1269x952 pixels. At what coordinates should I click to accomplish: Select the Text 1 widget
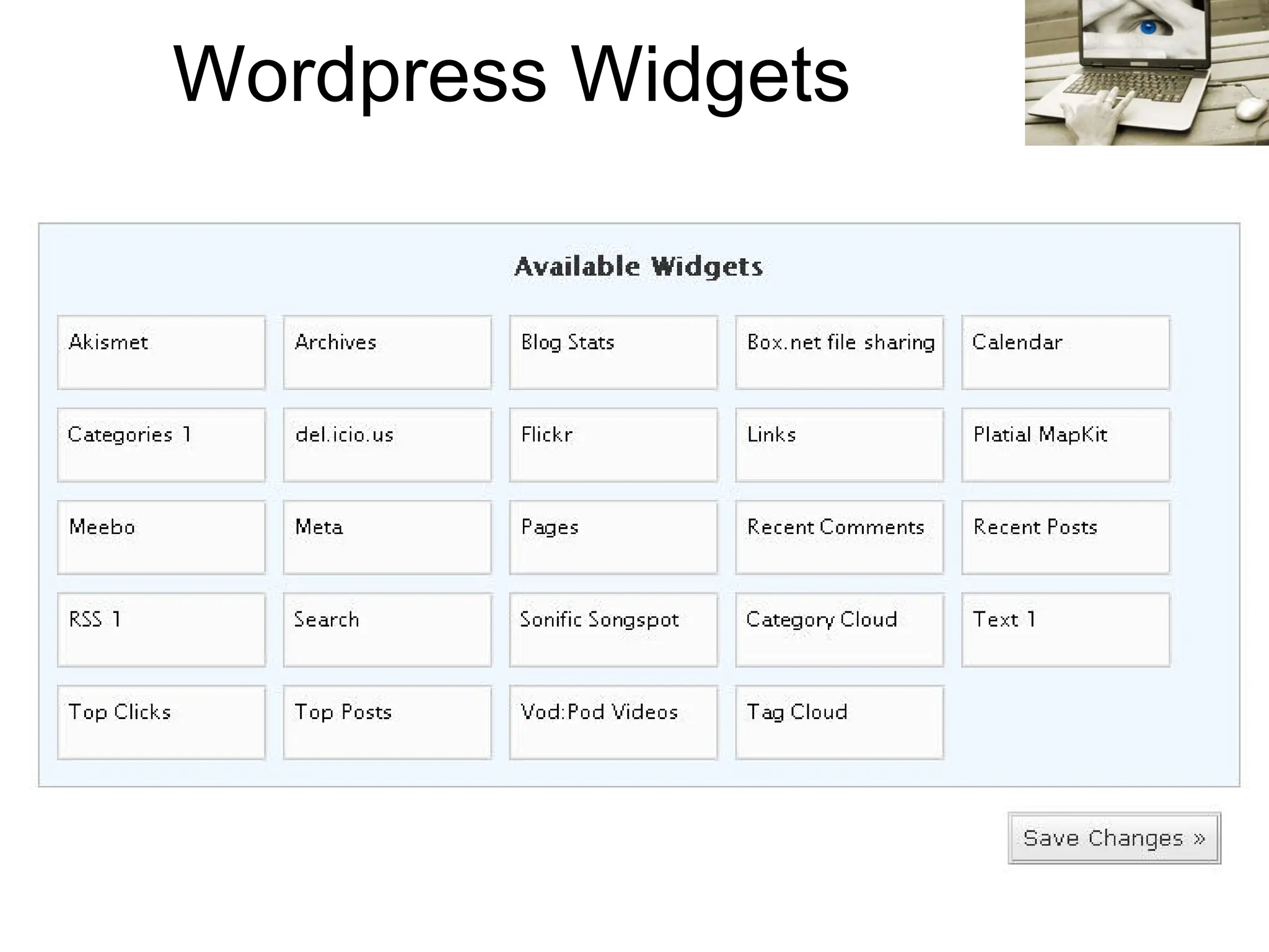point(1066,629)
